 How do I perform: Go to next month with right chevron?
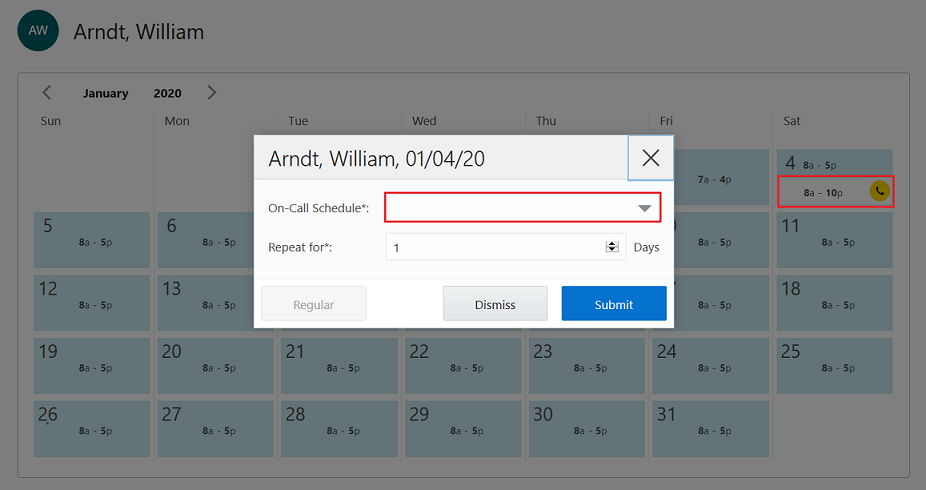pos(211,93)
